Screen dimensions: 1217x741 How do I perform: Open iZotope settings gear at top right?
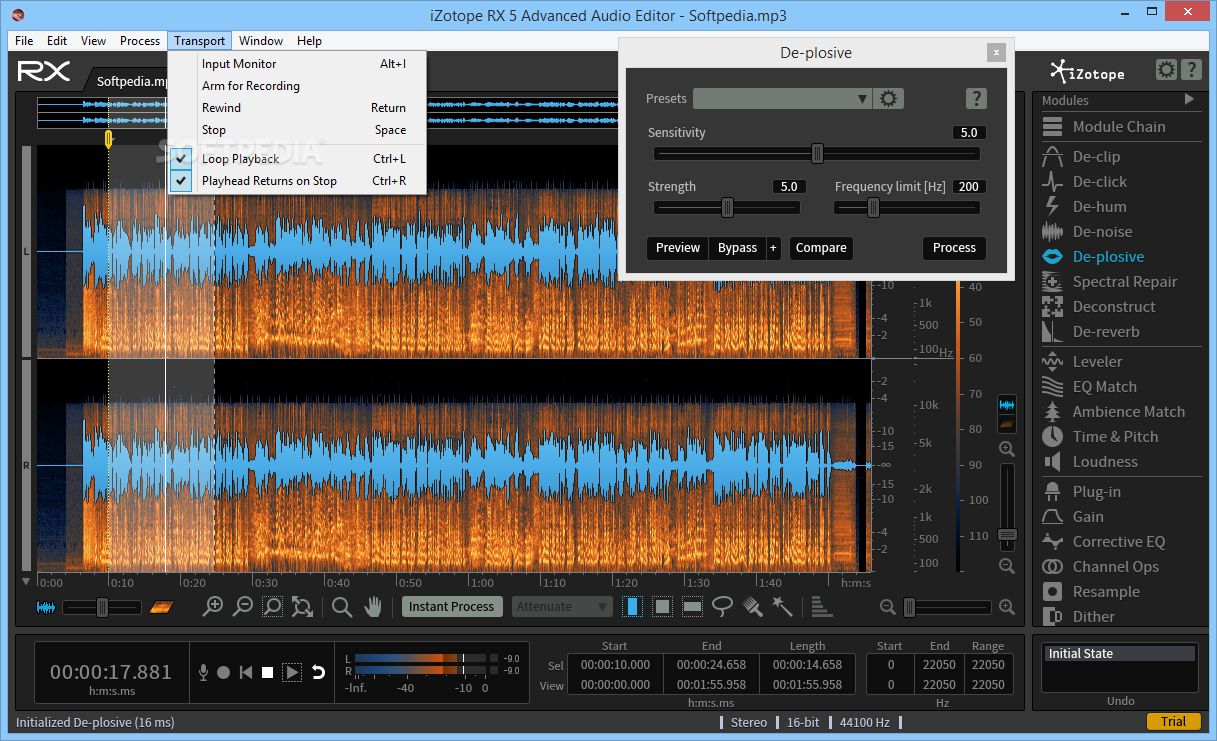click(x=1166, y=70)
